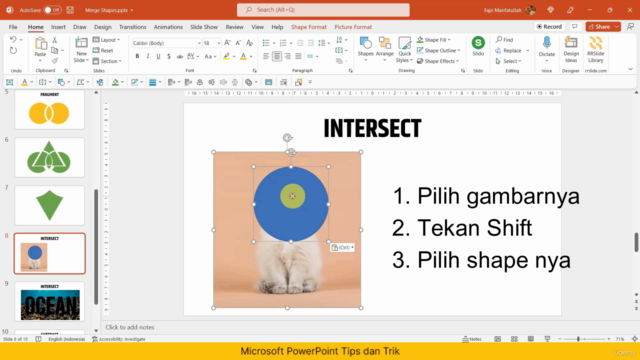Viewport: 640px width, 360px height.
Task: Toggle AutoSave switch
Action: click(52, 10)
